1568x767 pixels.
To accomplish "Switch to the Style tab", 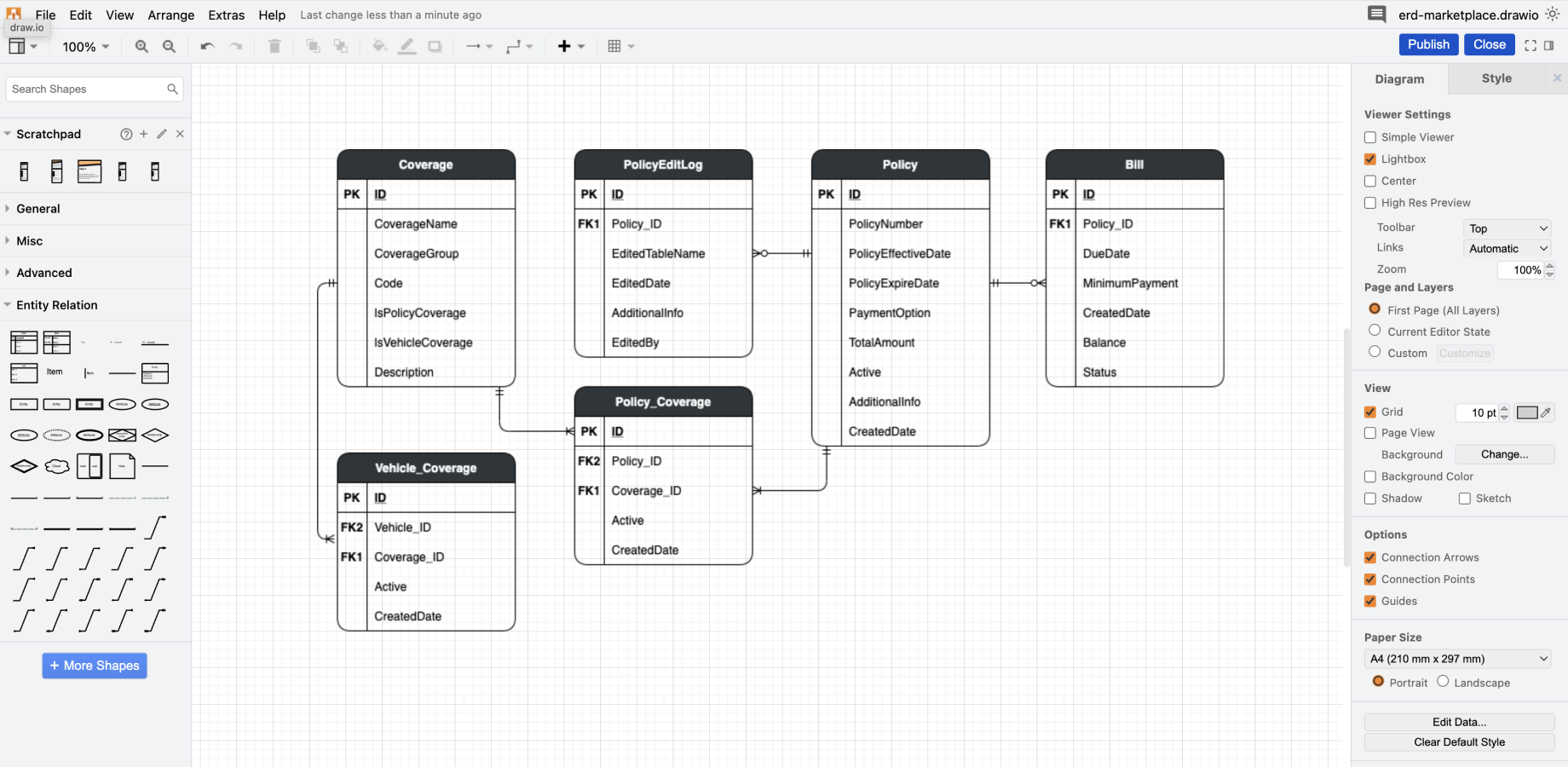I will (1496, 78).
